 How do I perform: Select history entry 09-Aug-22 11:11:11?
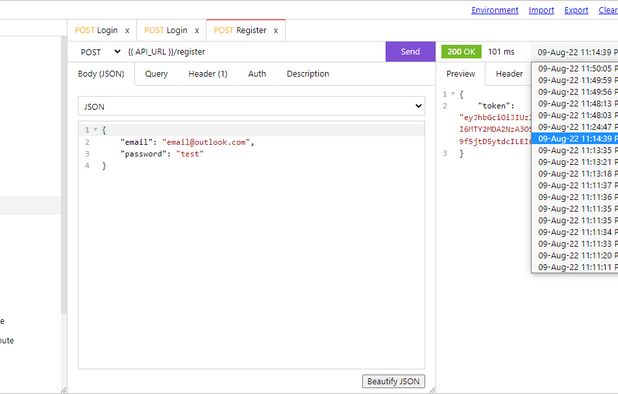[575, 267]
